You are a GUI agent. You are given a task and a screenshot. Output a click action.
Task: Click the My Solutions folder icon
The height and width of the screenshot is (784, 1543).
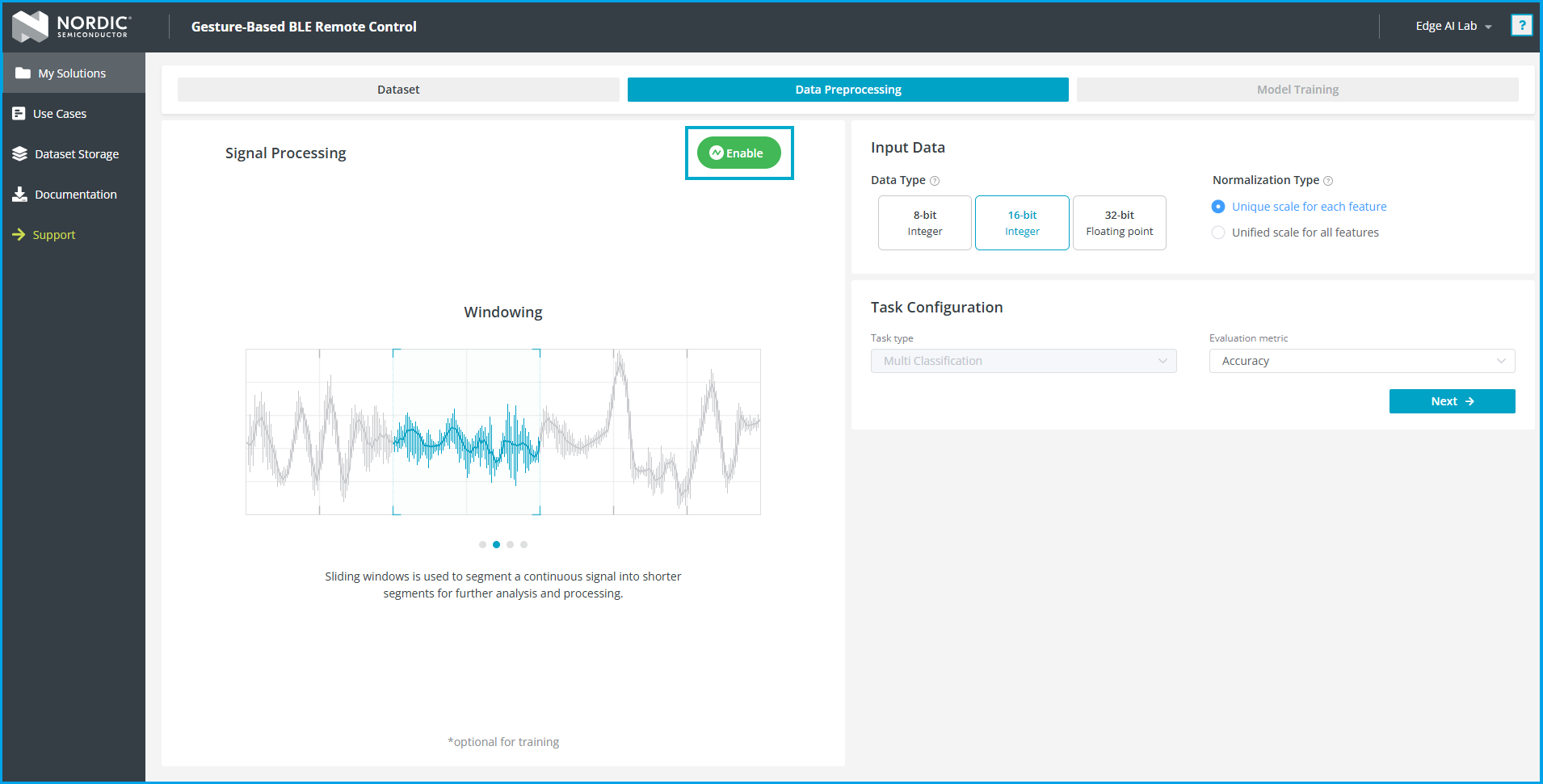click(x=23, y=73)
